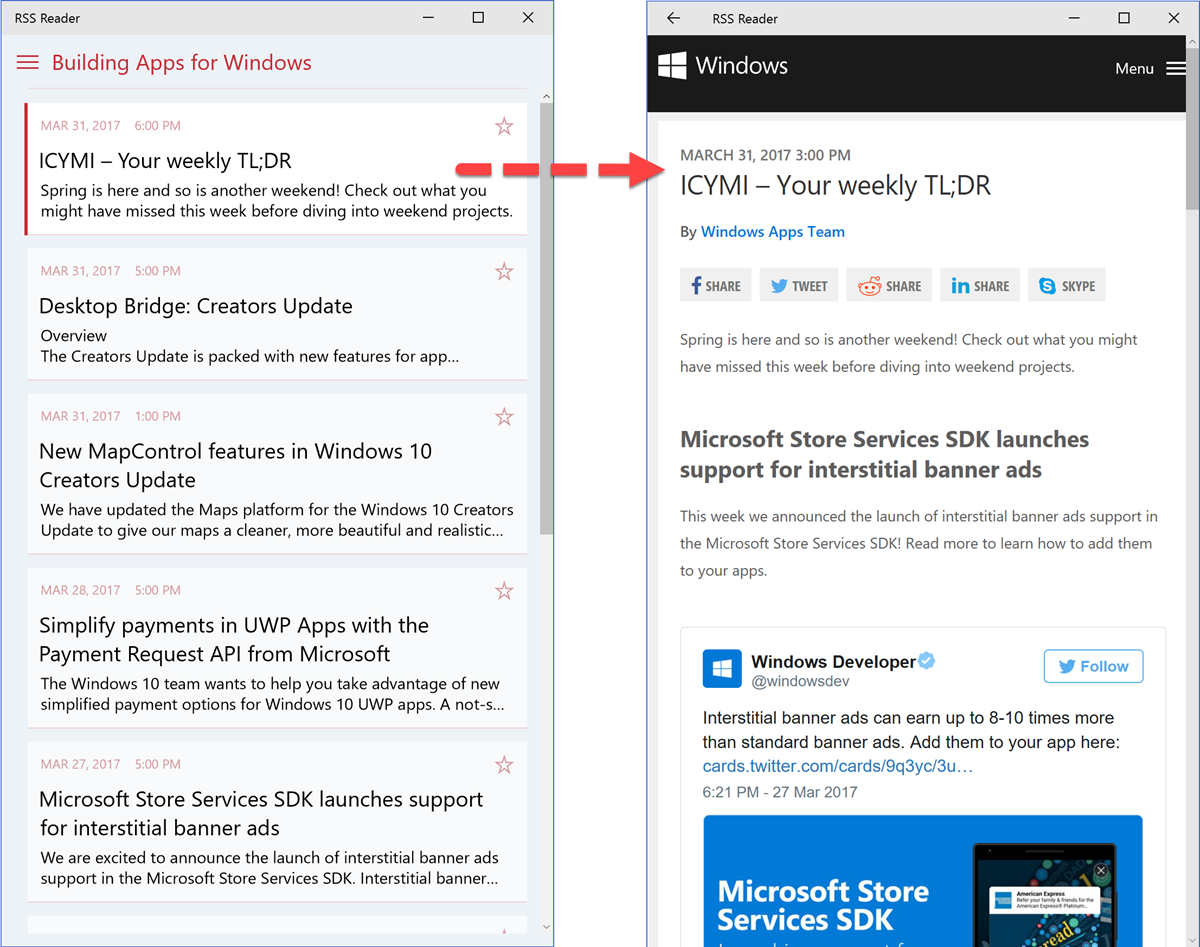
Task: Open the Microsoft Store Services SDK tweet image
Action: point(922,880)
